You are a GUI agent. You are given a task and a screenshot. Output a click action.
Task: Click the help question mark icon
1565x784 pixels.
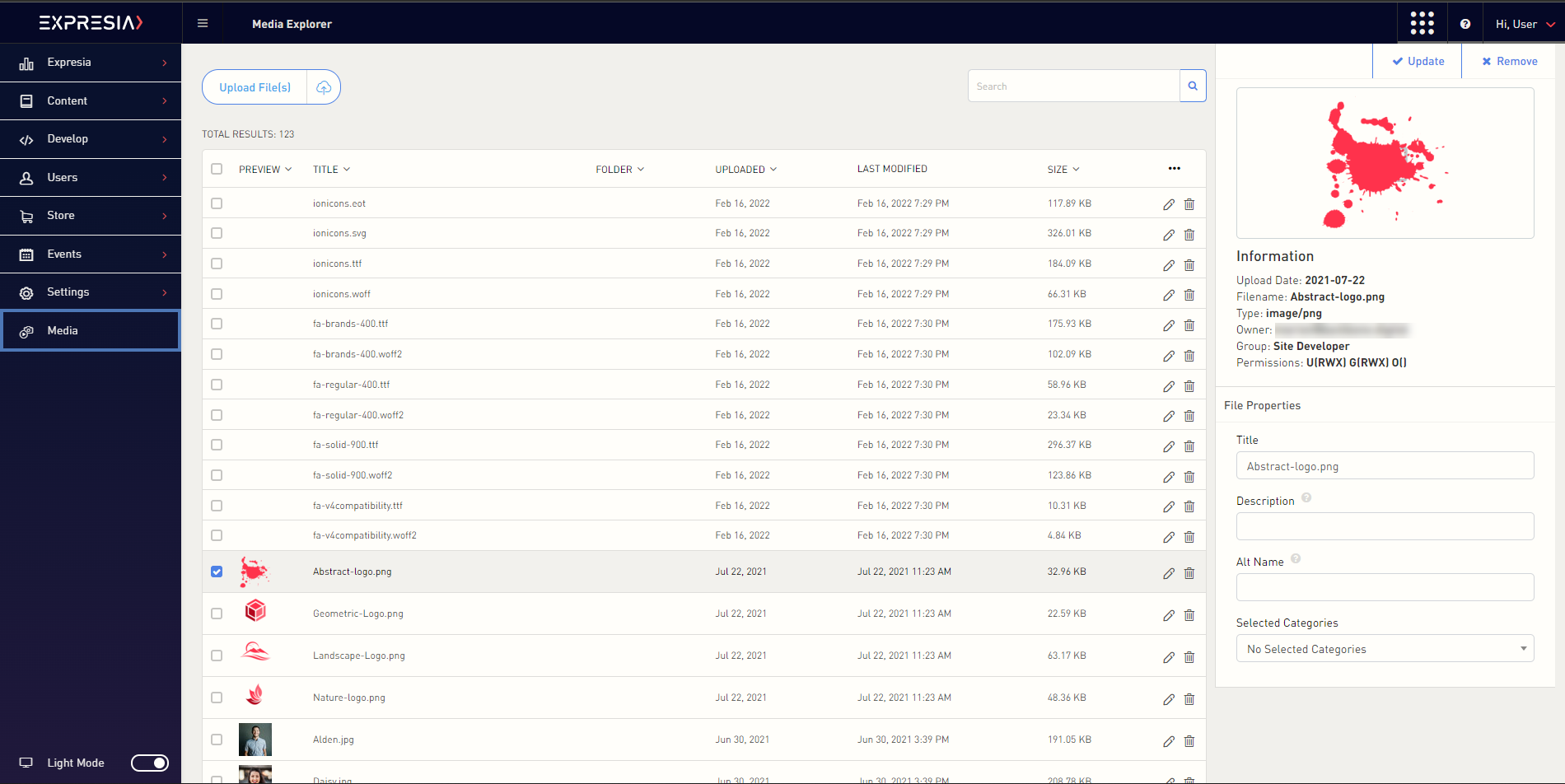1465,24
